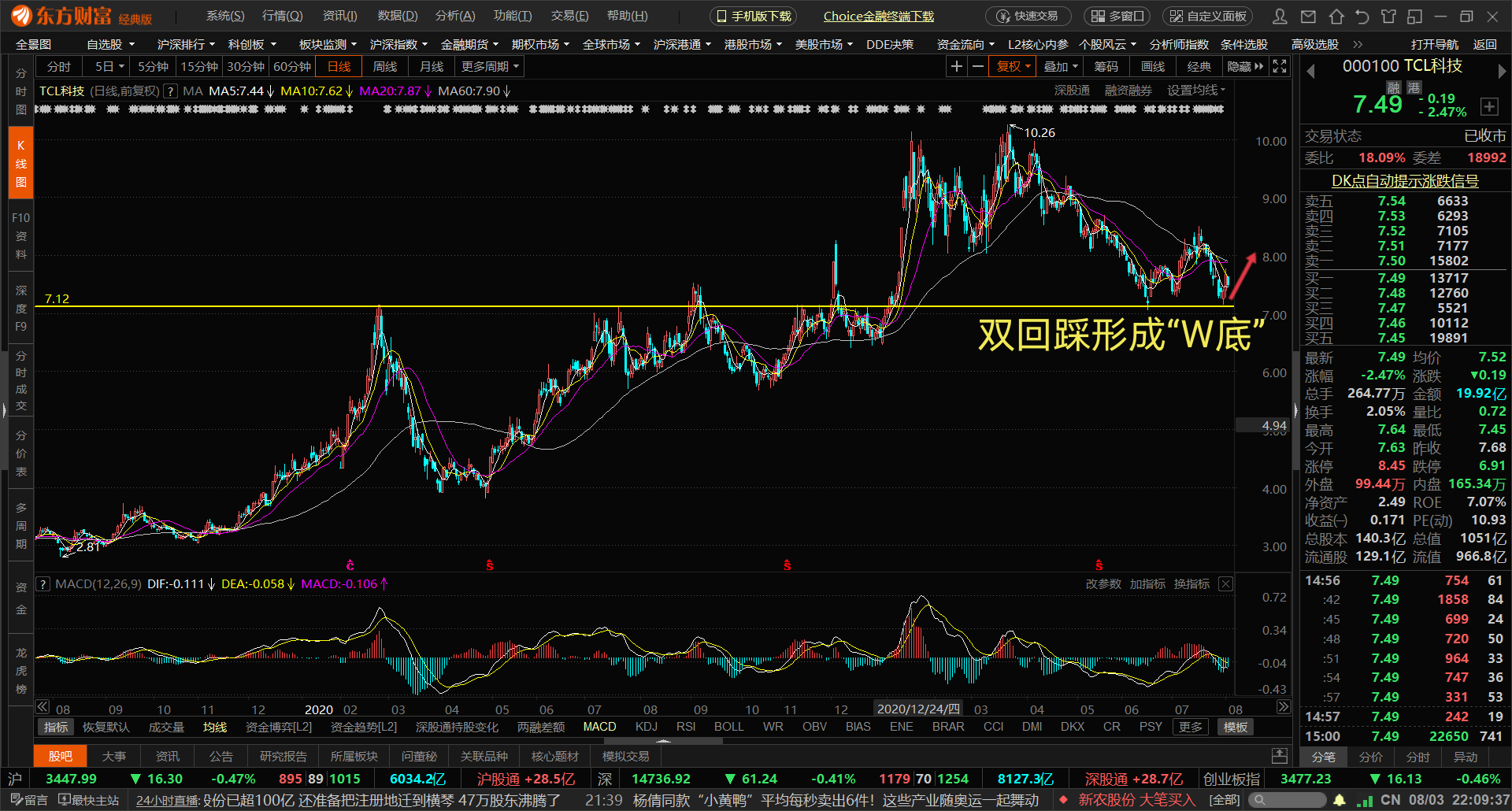Go to previous stock arrow
The image size is (1512, 811).
(1311, 72)
